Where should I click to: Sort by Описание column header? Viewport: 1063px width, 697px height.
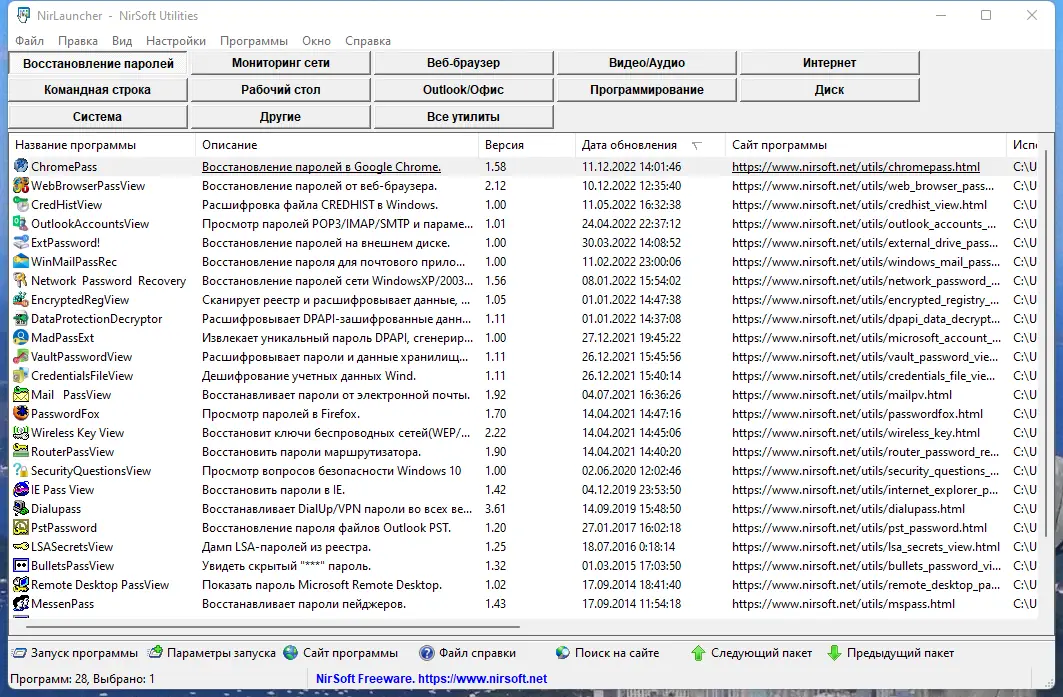point(338,144)
